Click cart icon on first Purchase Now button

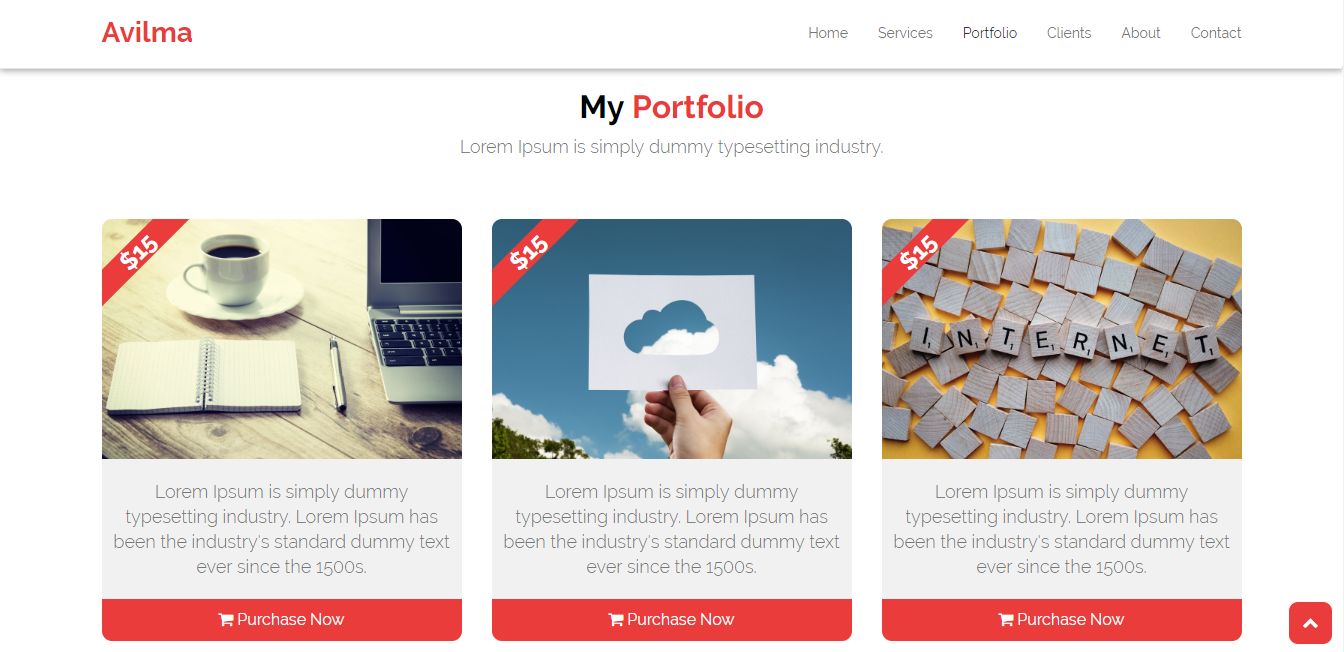pyautogui.click(x=226, y=620)
